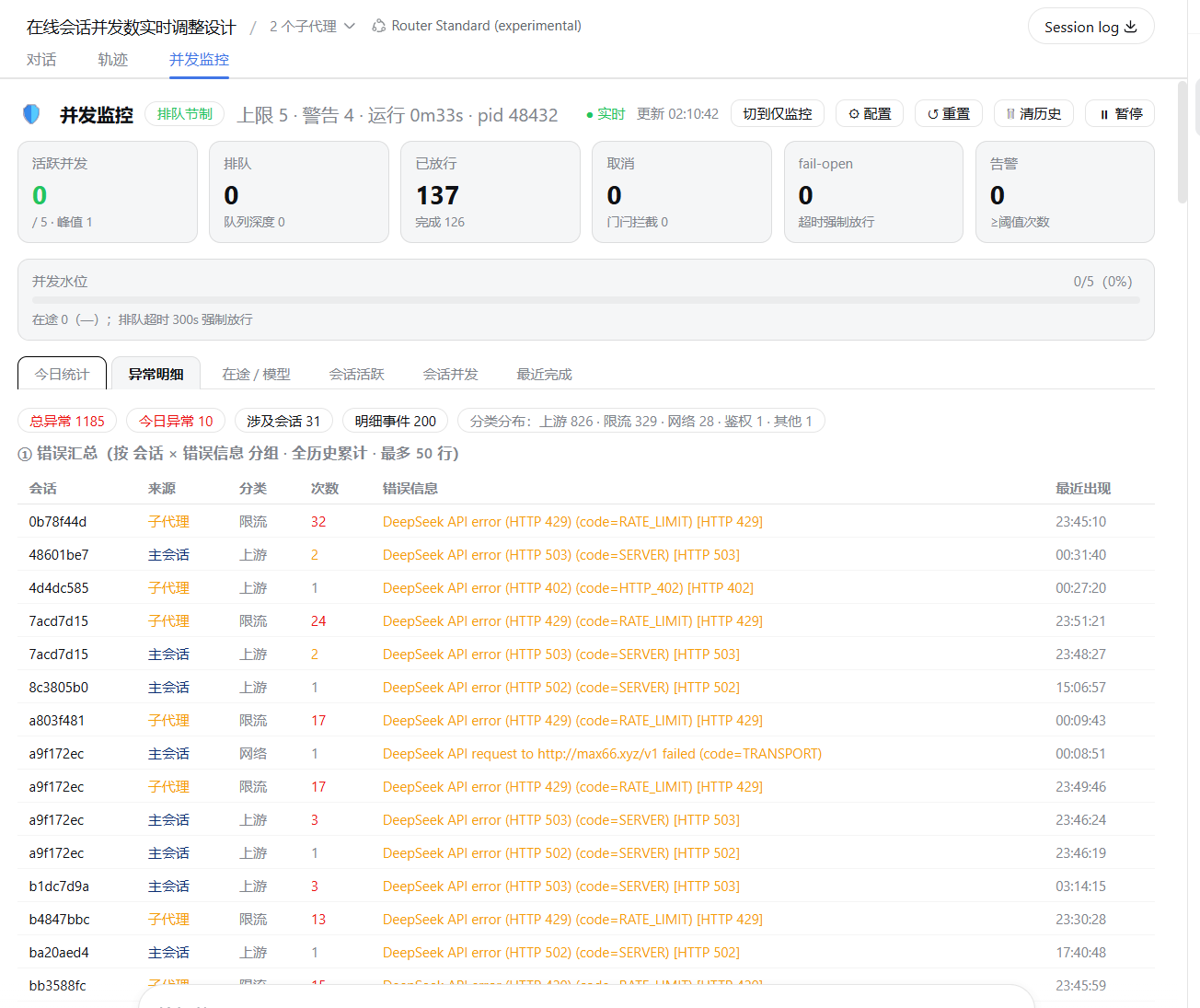Open the 今日统计 tab
The image size is (1200, 1008).
pyautogui.click(x=62, y=374)
